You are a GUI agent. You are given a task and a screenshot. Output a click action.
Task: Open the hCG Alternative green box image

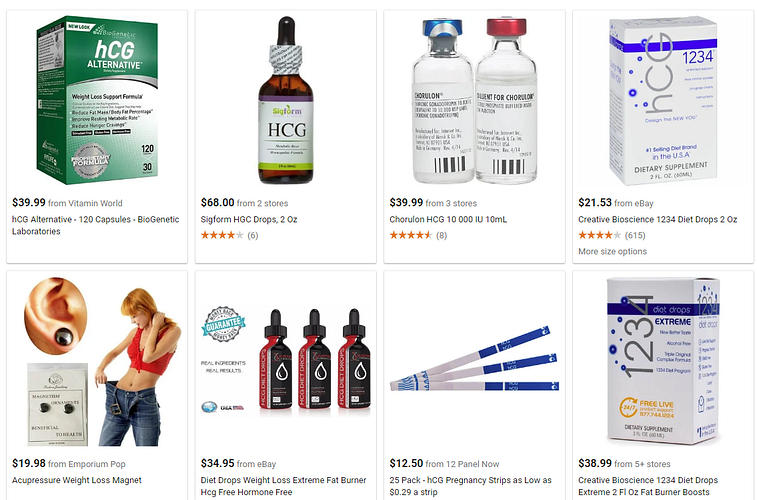pyautogui.click(x=97, y=100)
